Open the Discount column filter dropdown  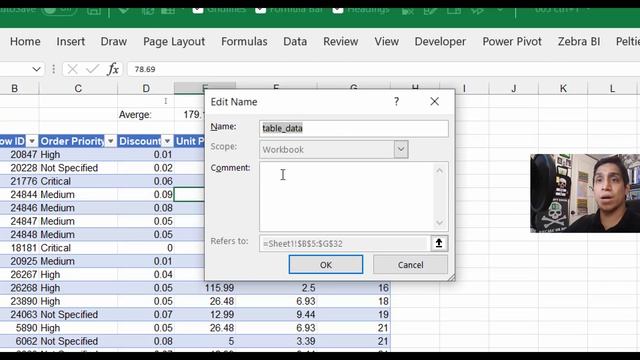(x=167, y=141)
